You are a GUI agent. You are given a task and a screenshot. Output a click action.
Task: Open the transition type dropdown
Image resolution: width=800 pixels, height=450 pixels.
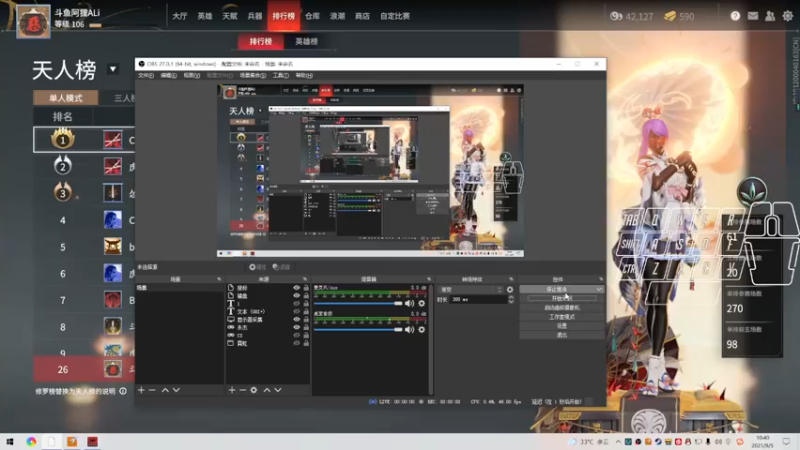(x=470, y=289)
